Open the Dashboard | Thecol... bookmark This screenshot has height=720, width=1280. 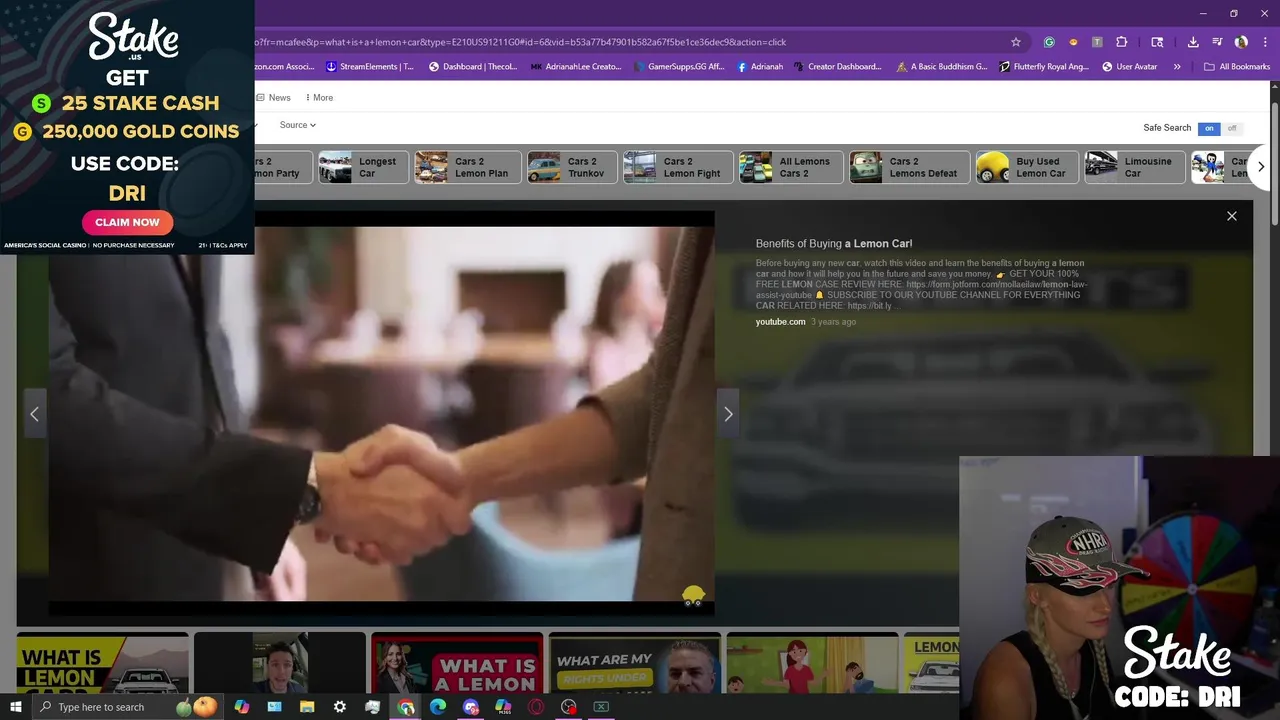click(473, 67)
